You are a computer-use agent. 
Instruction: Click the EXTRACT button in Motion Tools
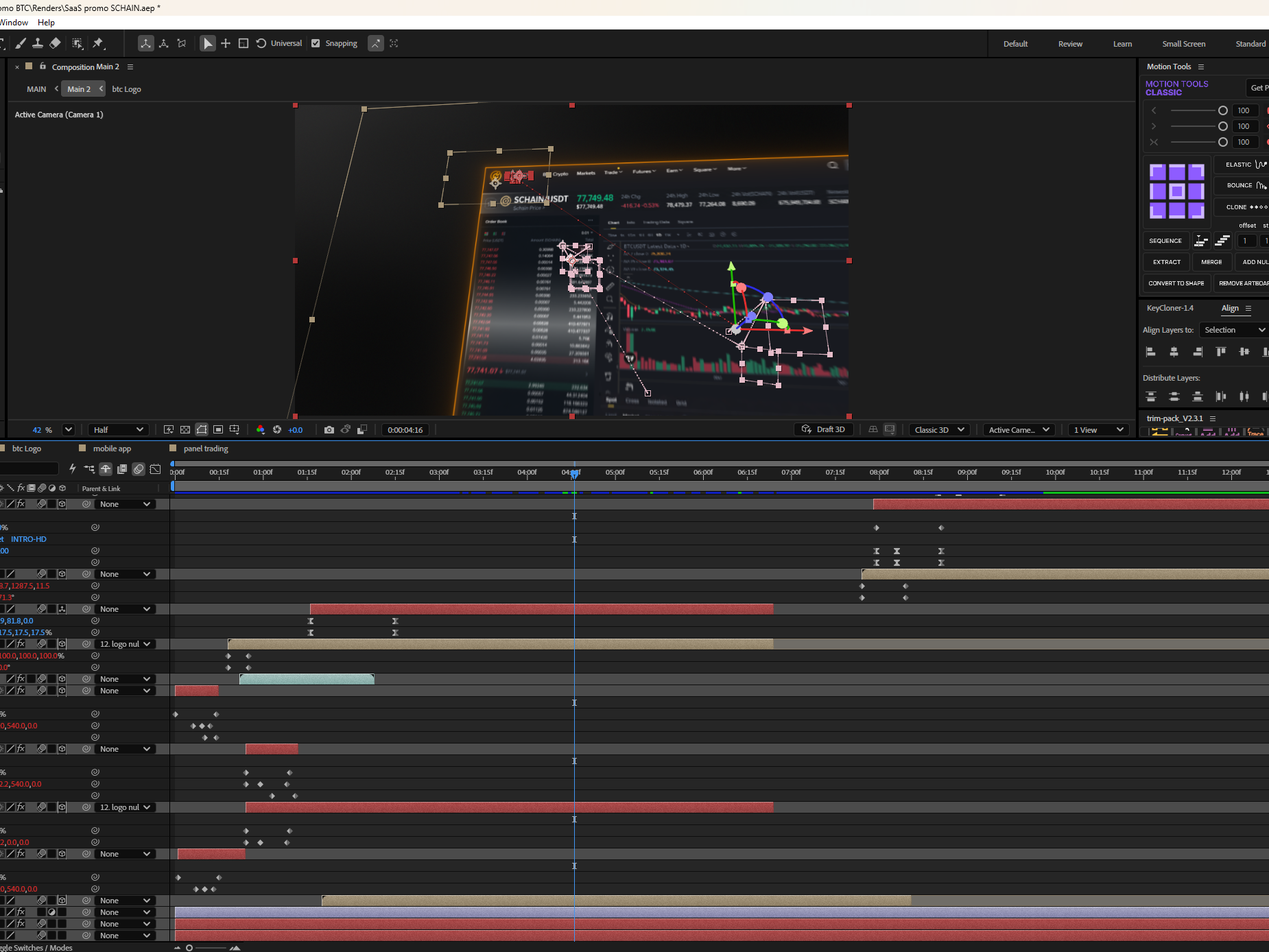tap(1166, 262)
